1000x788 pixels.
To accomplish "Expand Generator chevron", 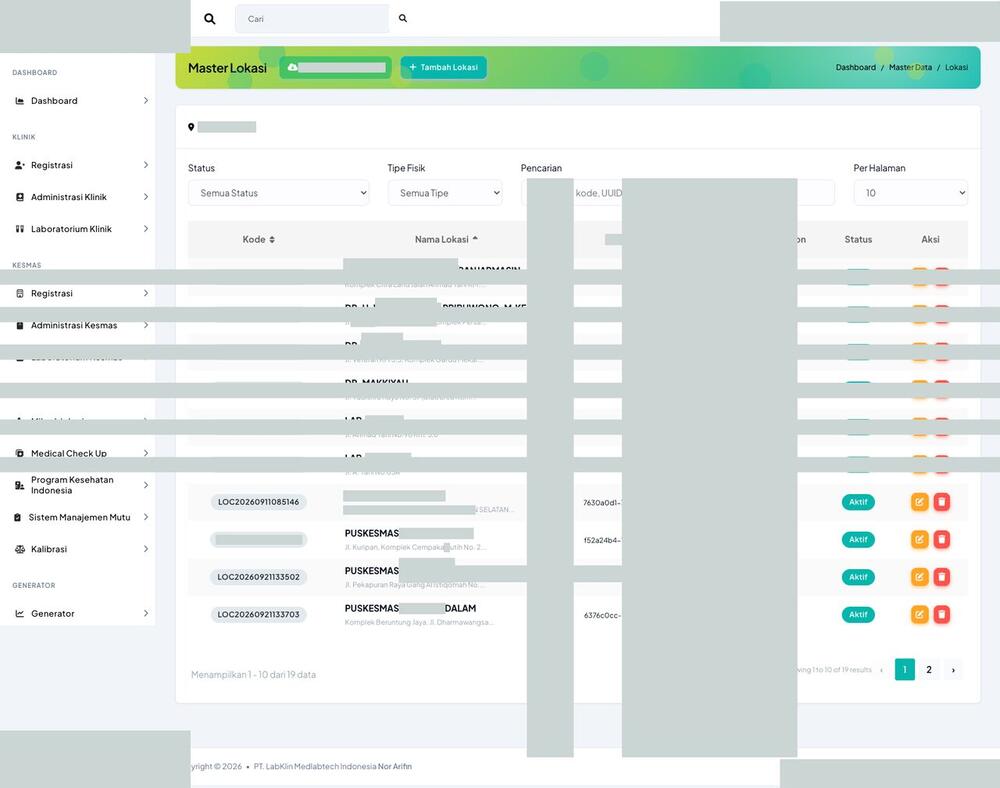I will pyautogui.click(x=146, y=613).
